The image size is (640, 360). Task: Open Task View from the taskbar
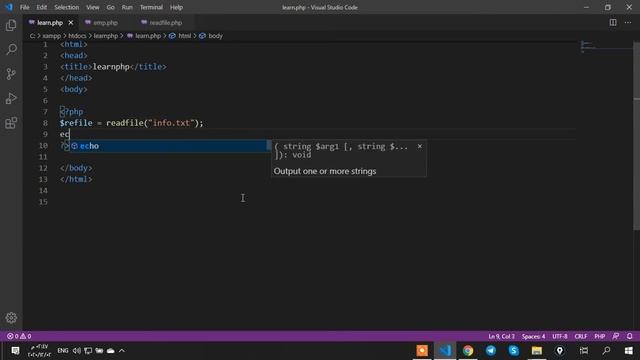click(584, 350)
